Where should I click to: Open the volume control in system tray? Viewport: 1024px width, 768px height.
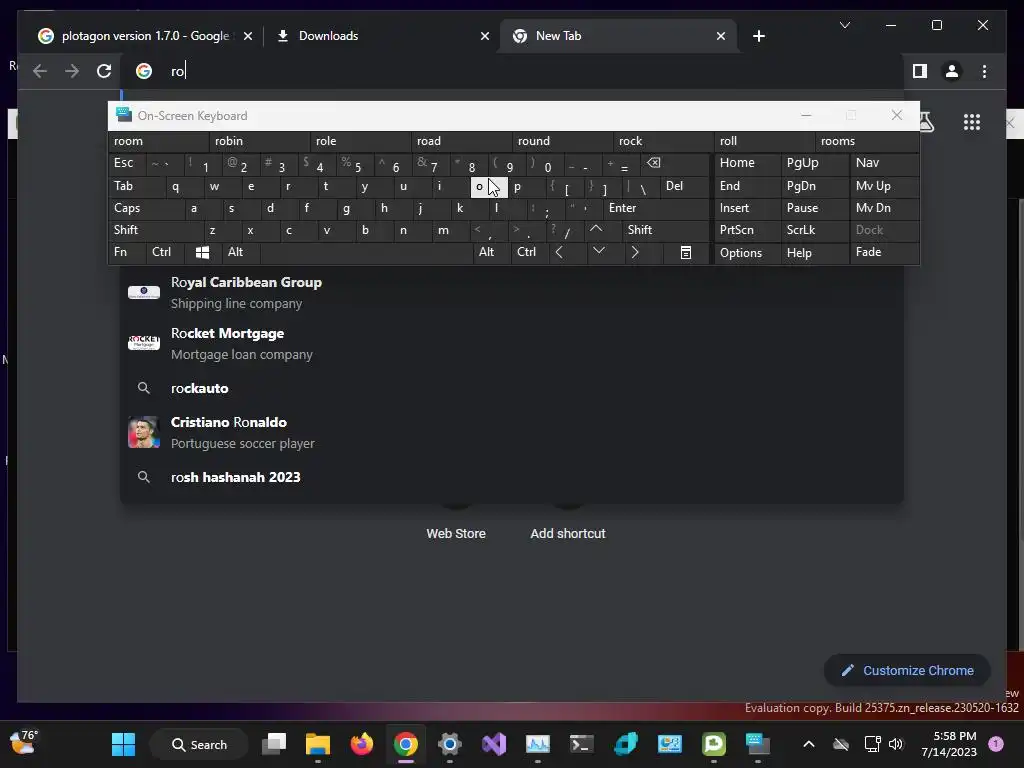(896, 744)
